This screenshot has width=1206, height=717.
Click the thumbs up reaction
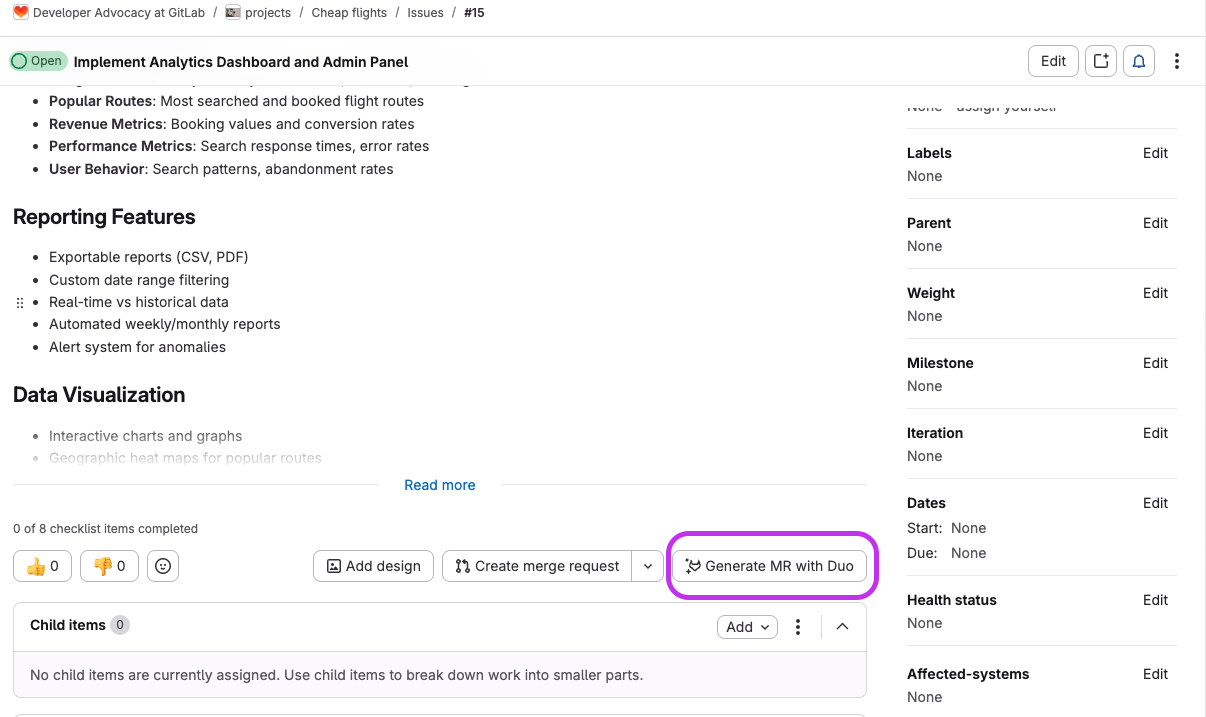(x=42, y=565)
